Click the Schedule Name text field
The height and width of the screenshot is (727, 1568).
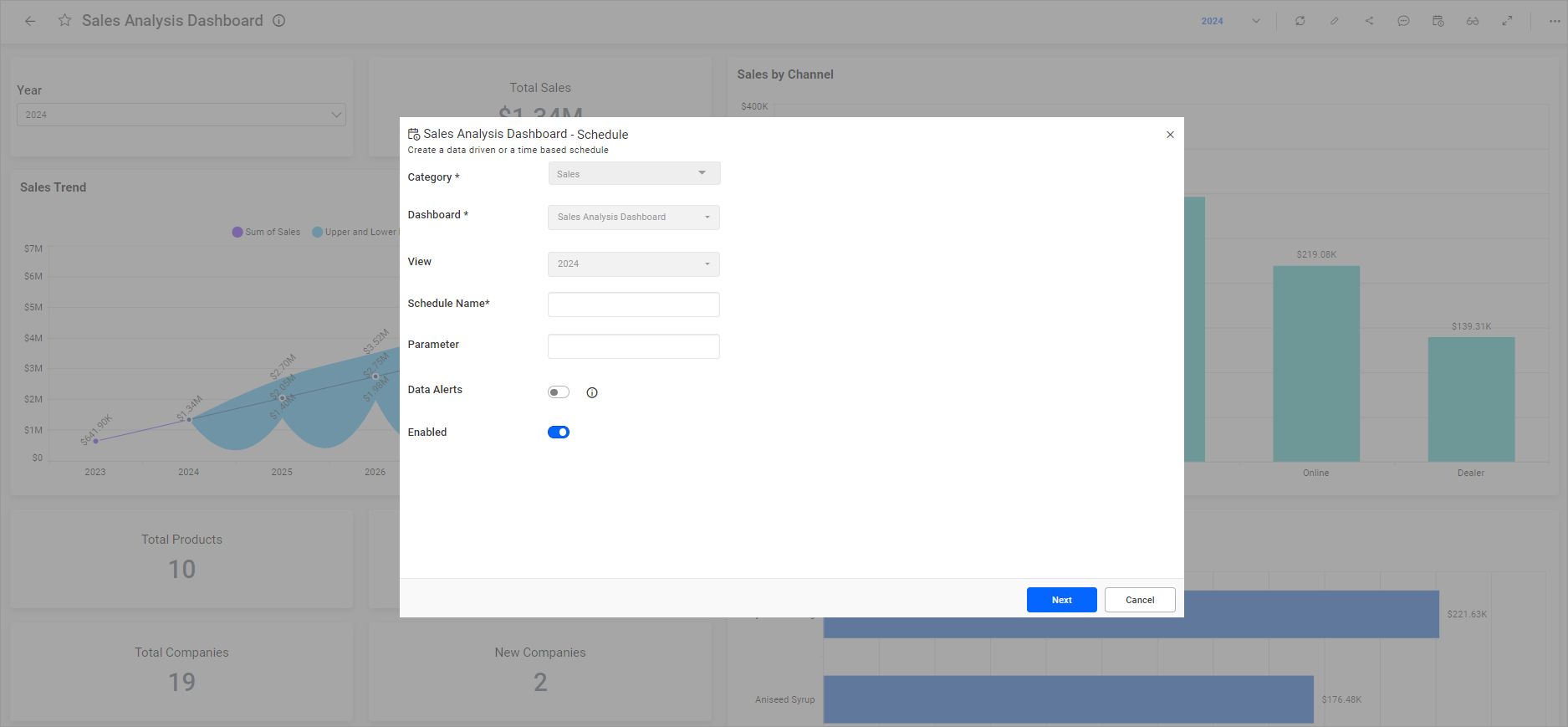(x=634, y=305)
